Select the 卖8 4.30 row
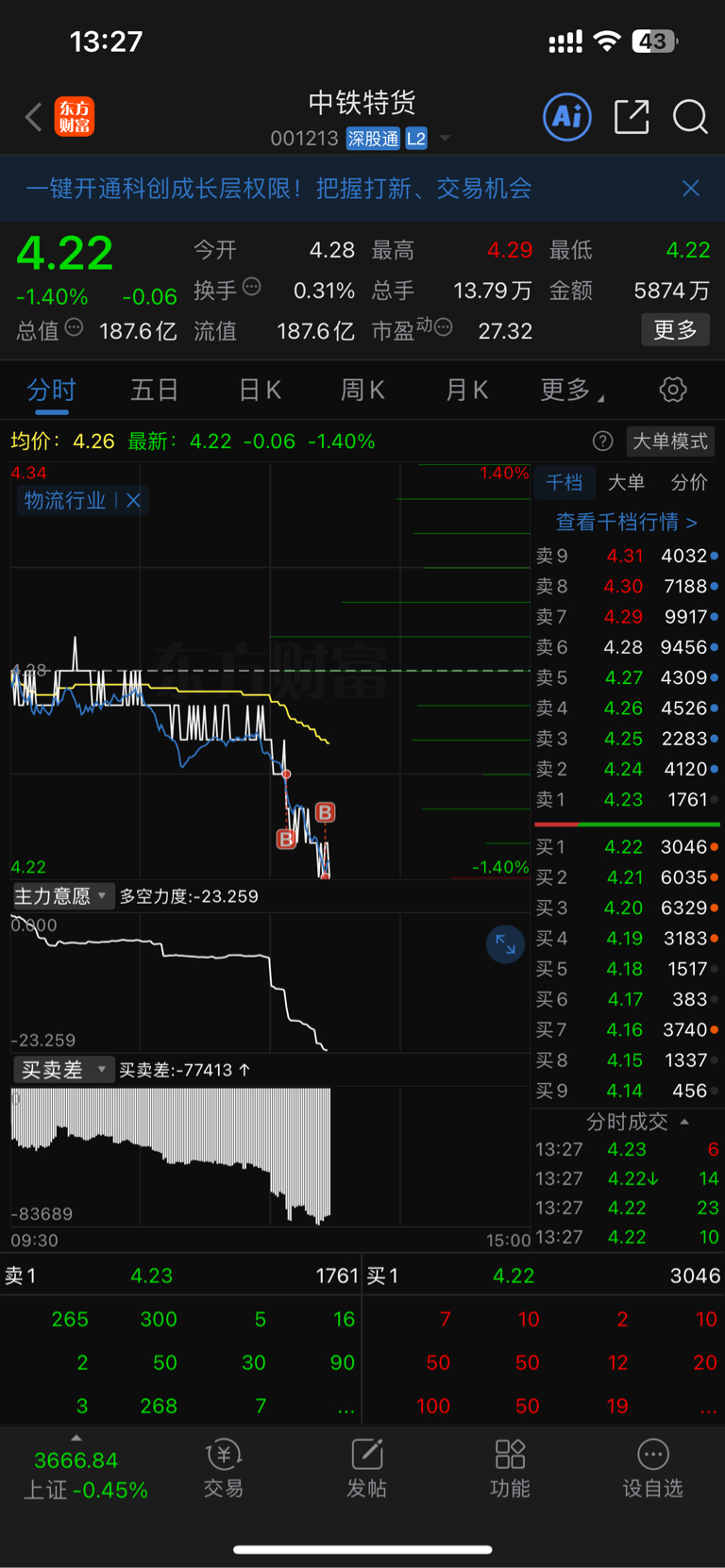 [627, 586]
